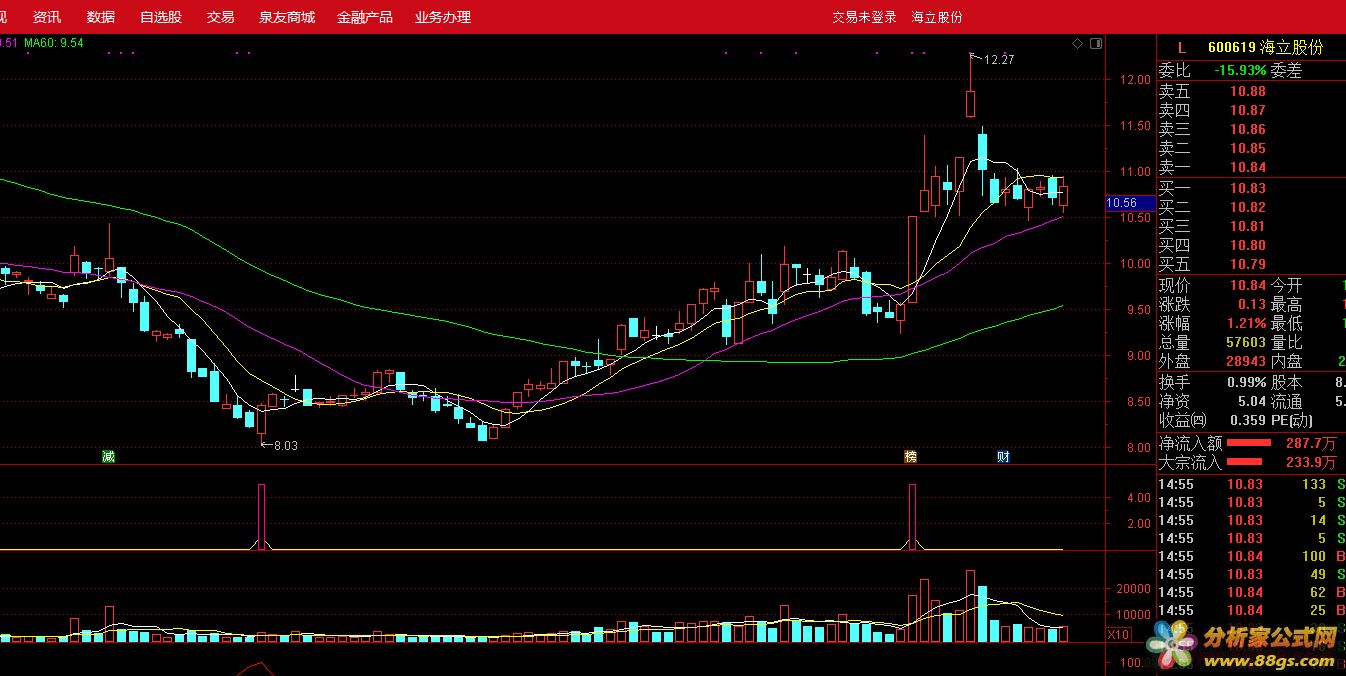
Task: Select the 卖五 price 10.88
Action: click(1248, 91)
